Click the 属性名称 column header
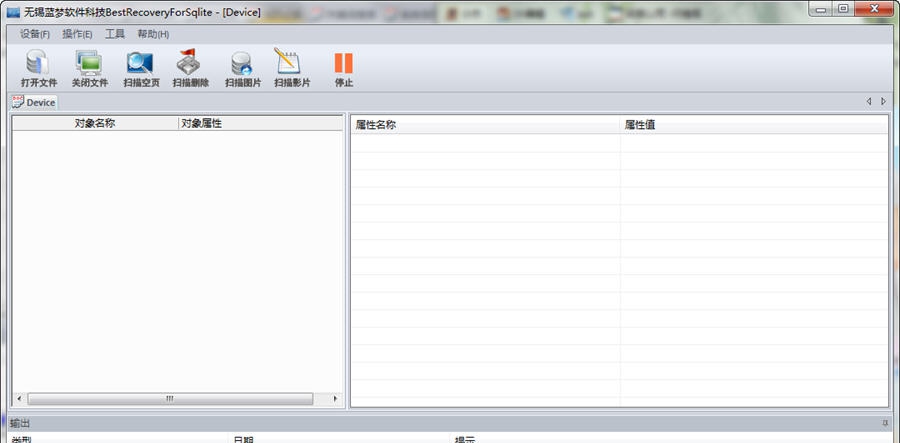This screenshot has width=900, height=443. pyautogui.click(x=486, y=125)
